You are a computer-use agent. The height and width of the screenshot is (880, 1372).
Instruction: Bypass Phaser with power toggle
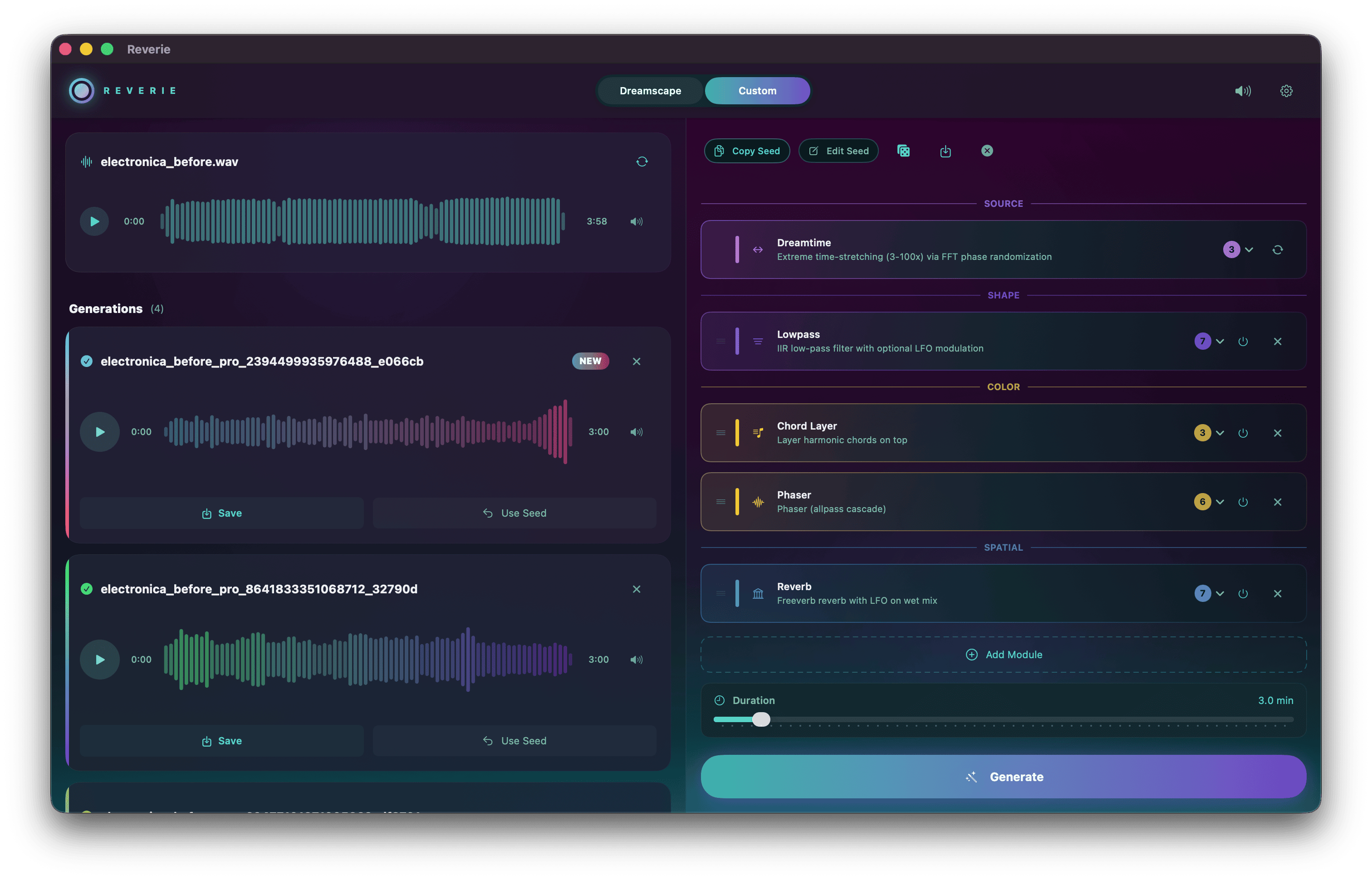click(1242, 502)
